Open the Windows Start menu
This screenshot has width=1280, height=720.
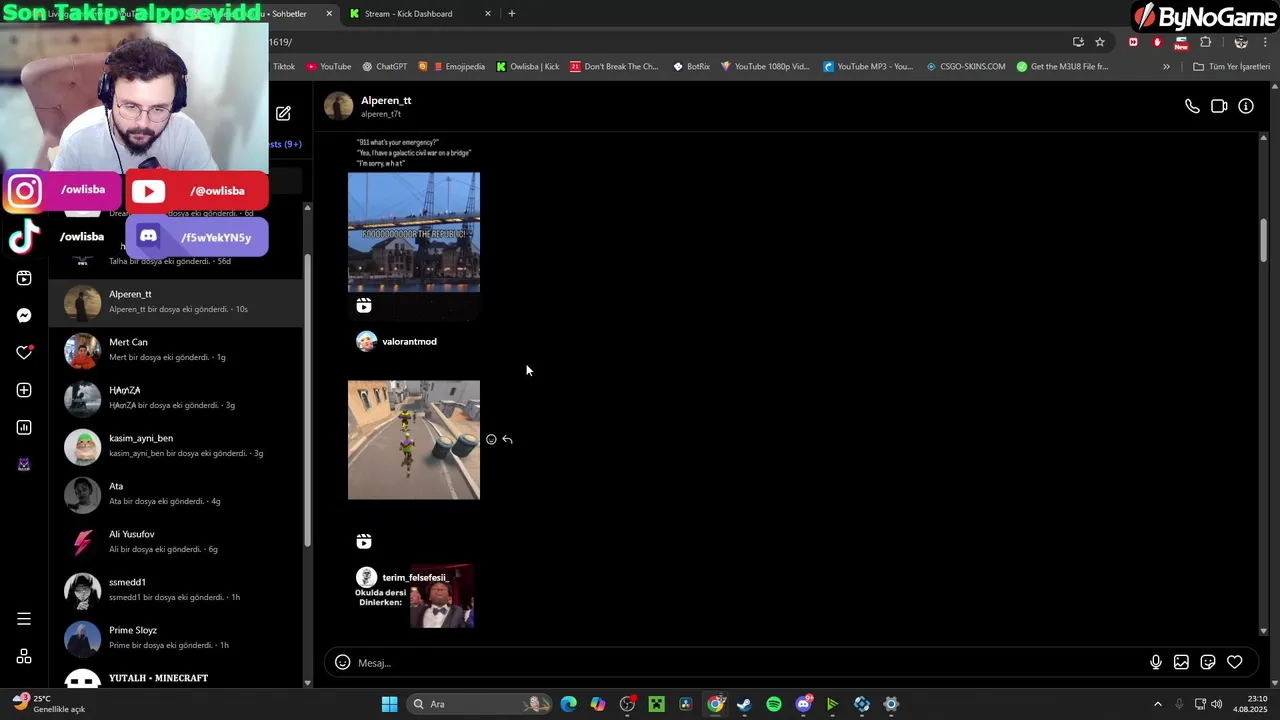pos(389,704)
